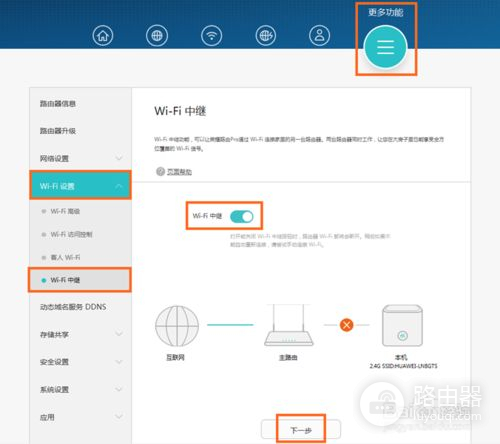Open Wi-Fi 高级 submenu item
This screenshot has width=500, height=444.
[x=65, y=211]
